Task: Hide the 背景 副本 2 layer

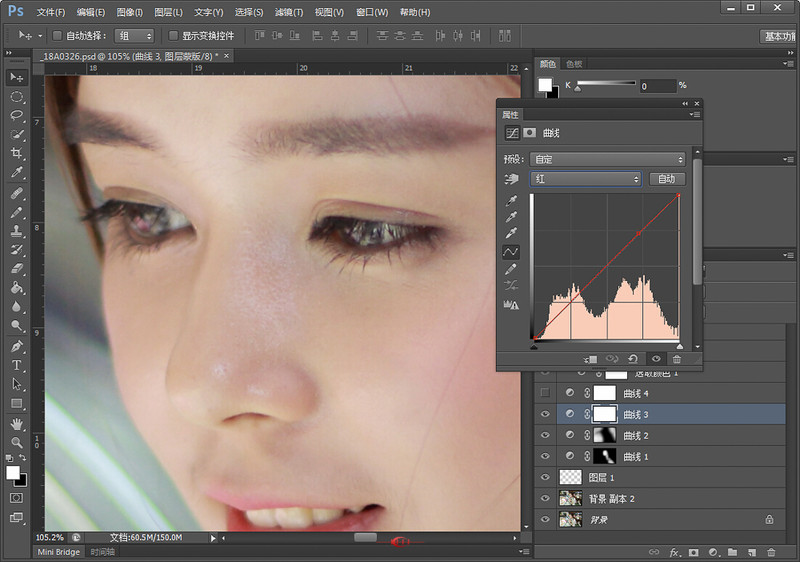Action: coord(545,498)
